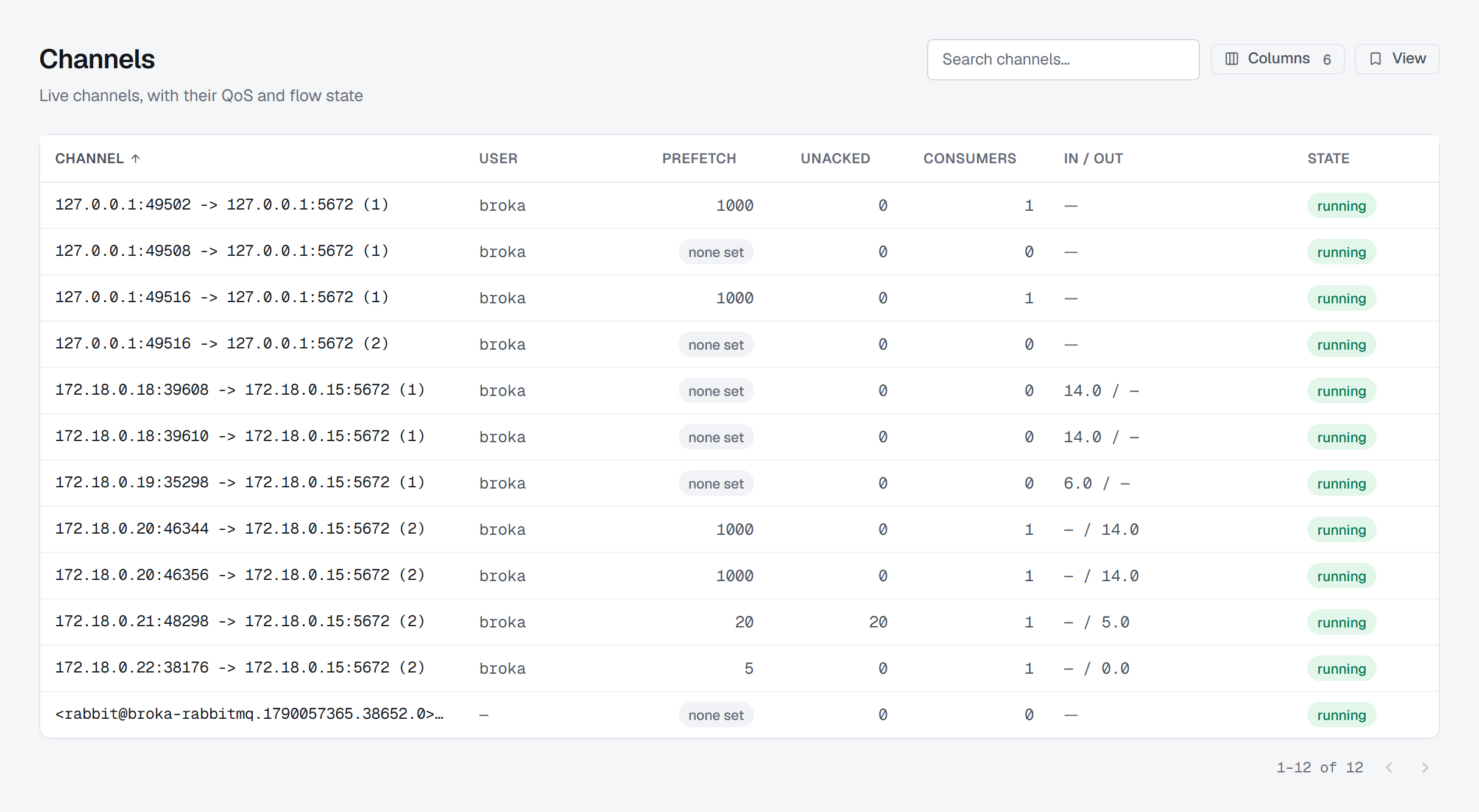
Task: Select channel 172.18.0.20:46344 row
Action: pyautogui.click(x=739, y=529)
